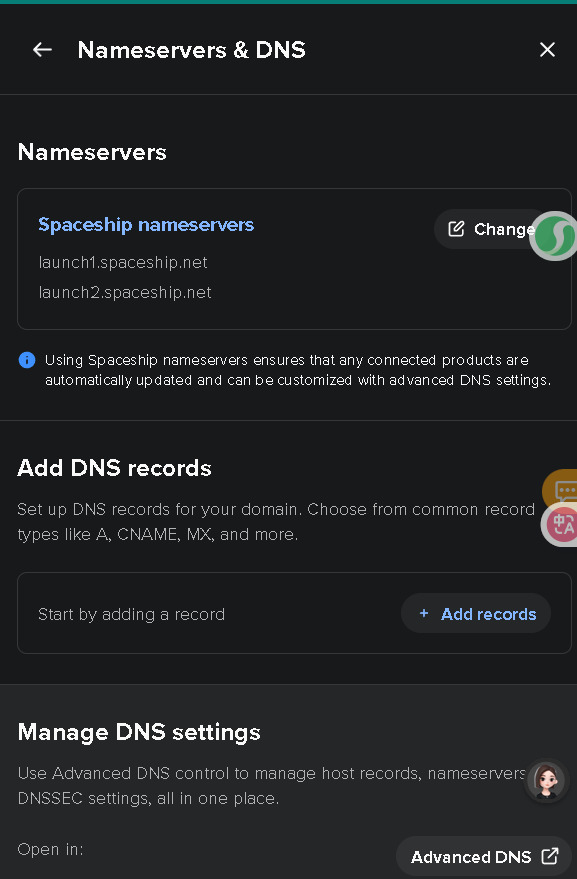The image size is (577, 879).
Task: Open the green floating circle widget
Action: (x=554, y=236)
